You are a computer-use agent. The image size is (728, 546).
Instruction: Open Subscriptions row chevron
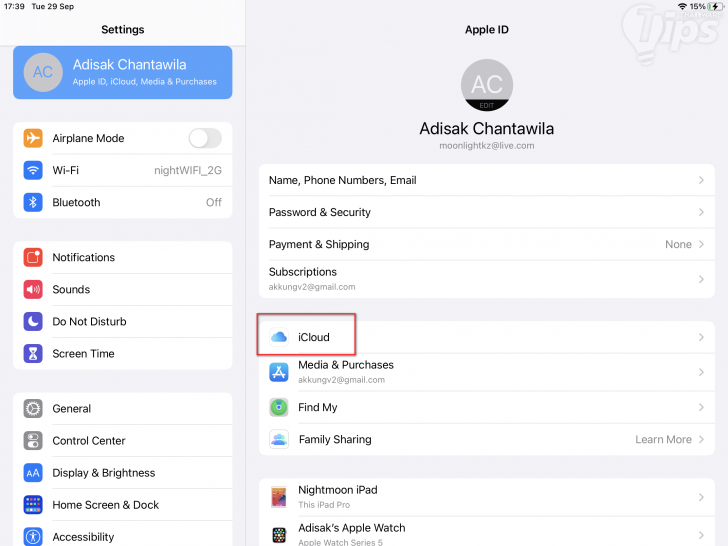[x=701, y=279]
